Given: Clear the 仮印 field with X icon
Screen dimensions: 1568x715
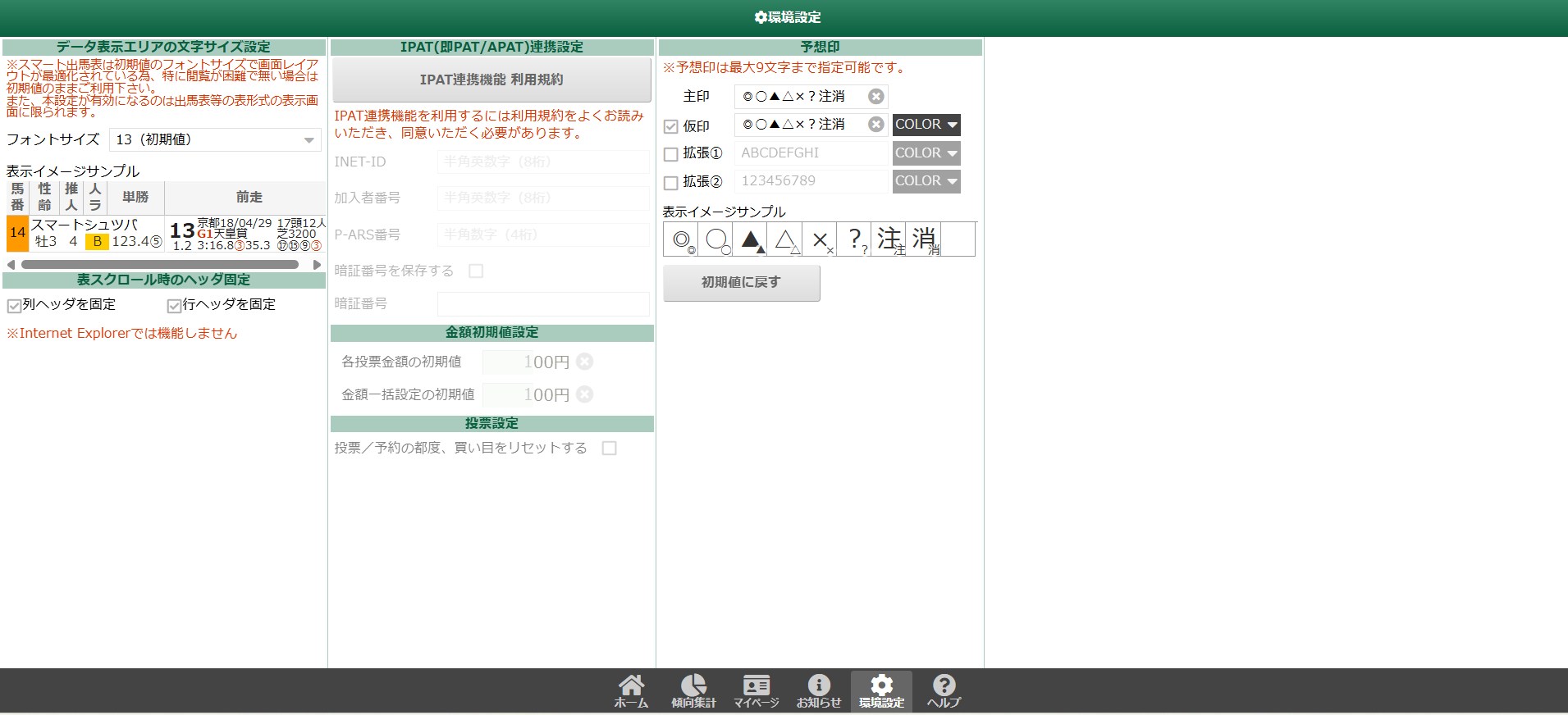Looking at the screenshot, I should [876, 125].
